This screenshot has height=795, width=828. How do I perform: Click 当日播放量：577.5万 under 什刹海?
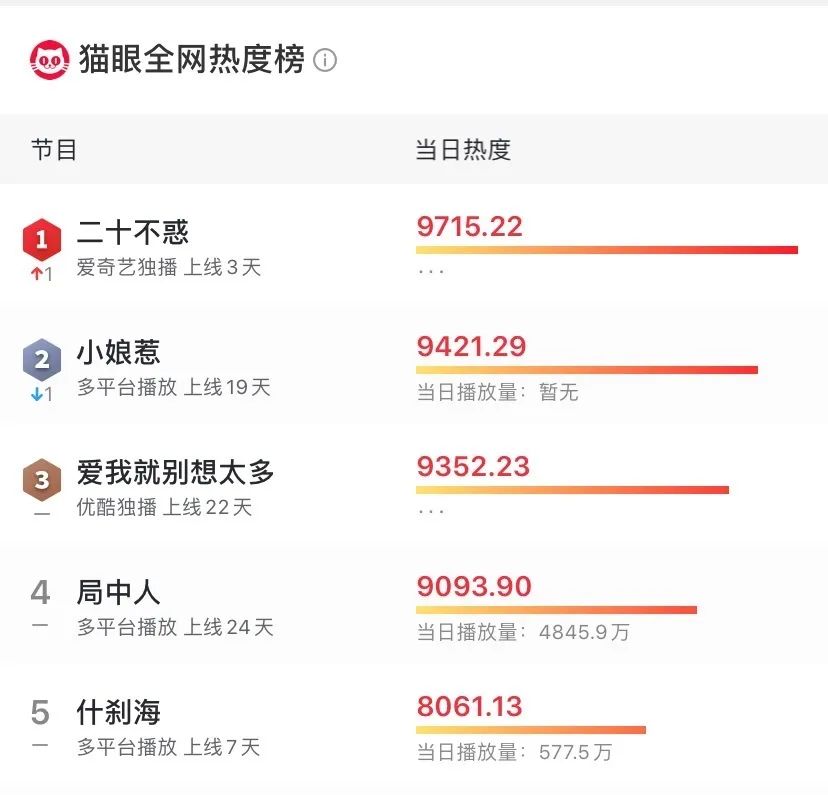[512, 751]
